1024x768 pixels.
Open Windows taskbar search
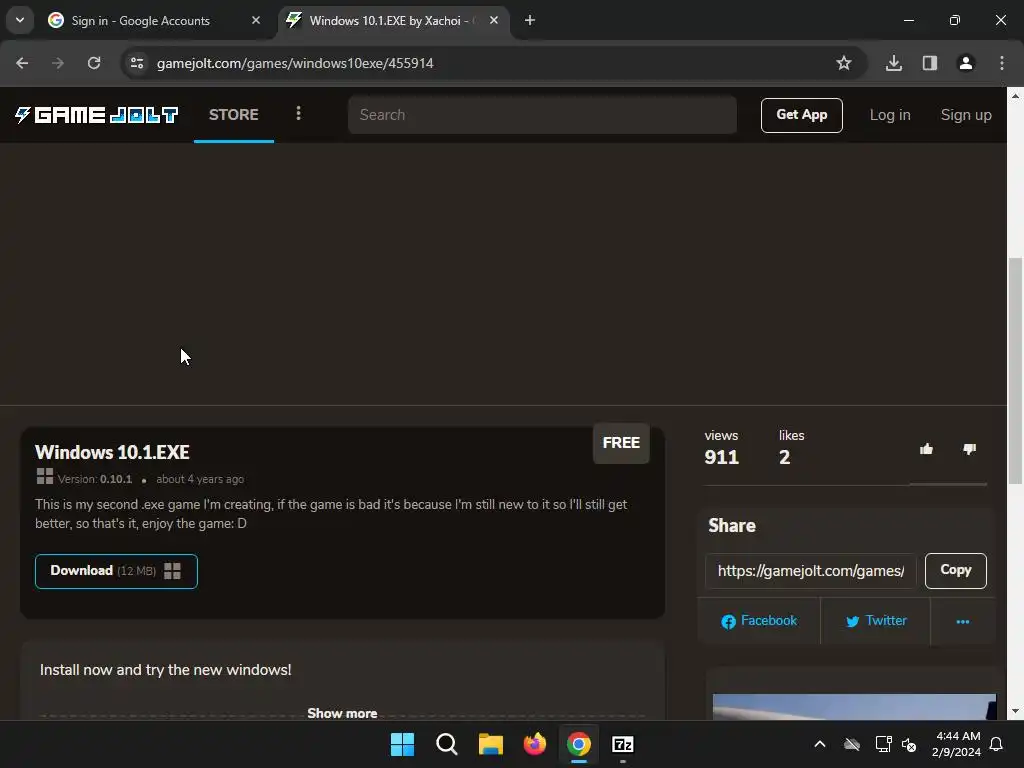(447, 744)
